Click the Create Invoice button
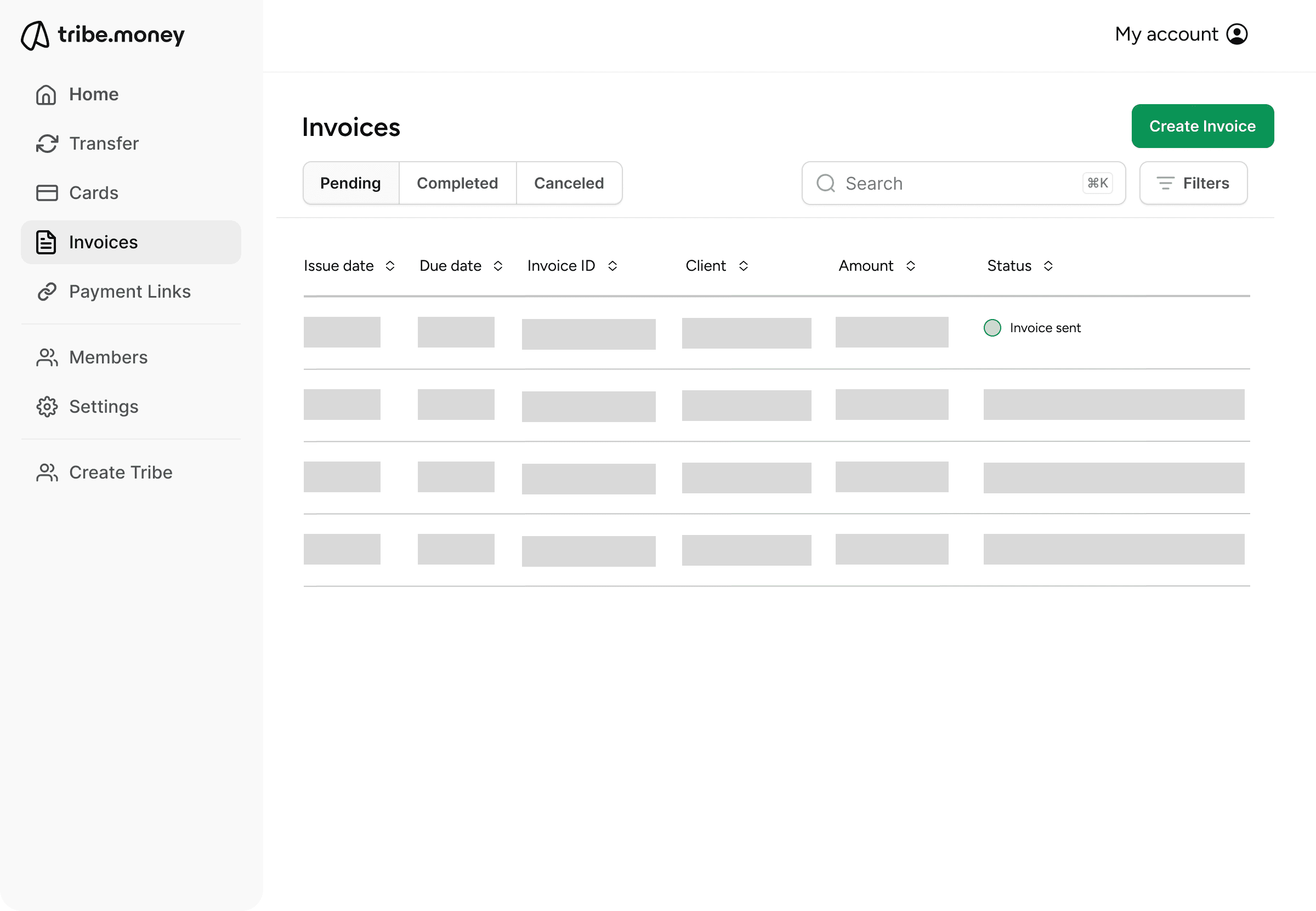The image size is (1316, 911). coord(1202,126)
